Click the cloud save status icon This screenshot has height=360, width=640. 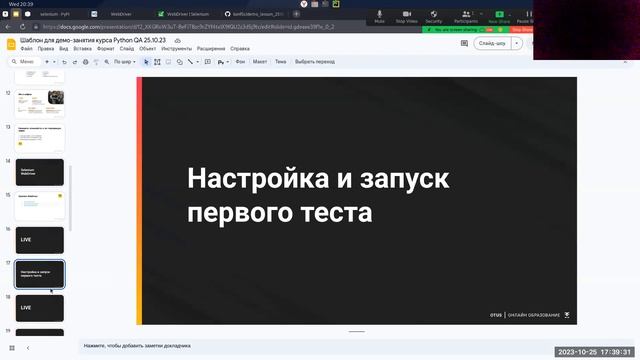(x=178, y=40)
